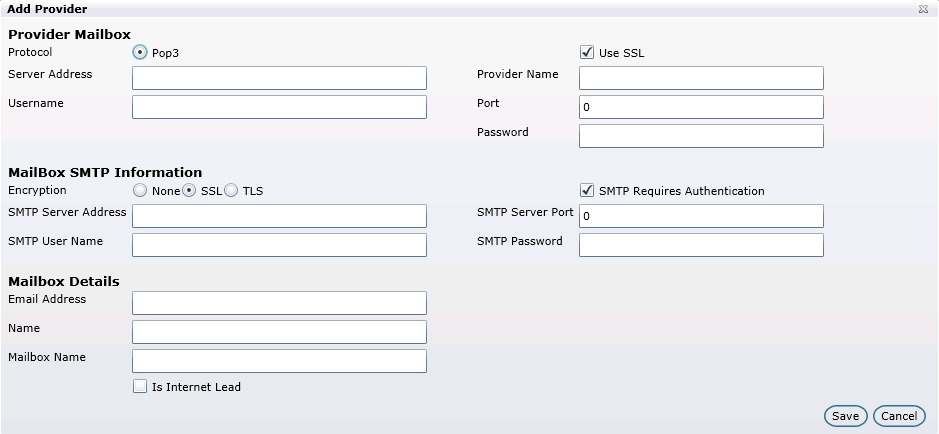The image size is (939, 434).
Task: Focus the Provider Name text box
Action: coord(701,78)
